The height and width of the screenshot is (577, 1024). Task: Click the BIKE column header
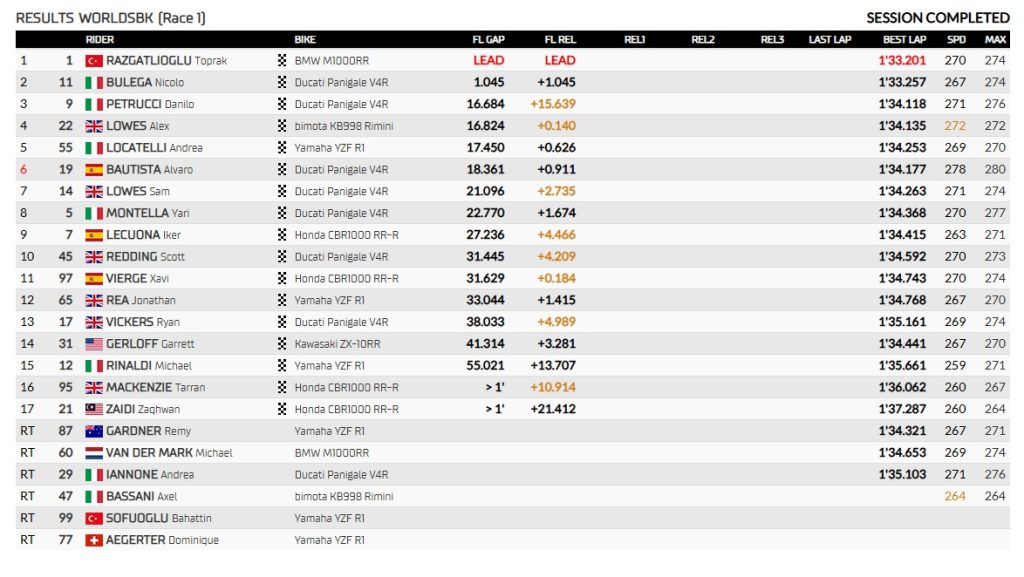(x=305, y=40)
